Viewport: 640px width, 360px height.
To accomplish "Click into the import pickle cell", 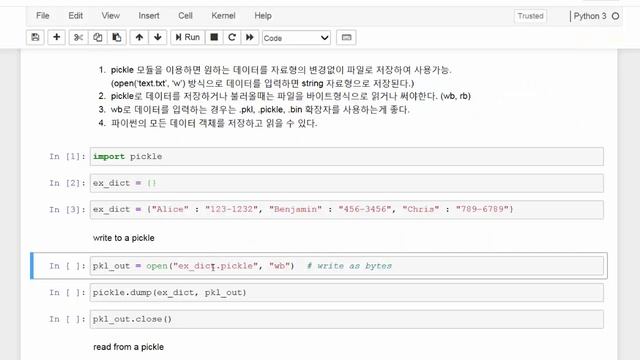I will pyautogui.click(x=347, y=157).
